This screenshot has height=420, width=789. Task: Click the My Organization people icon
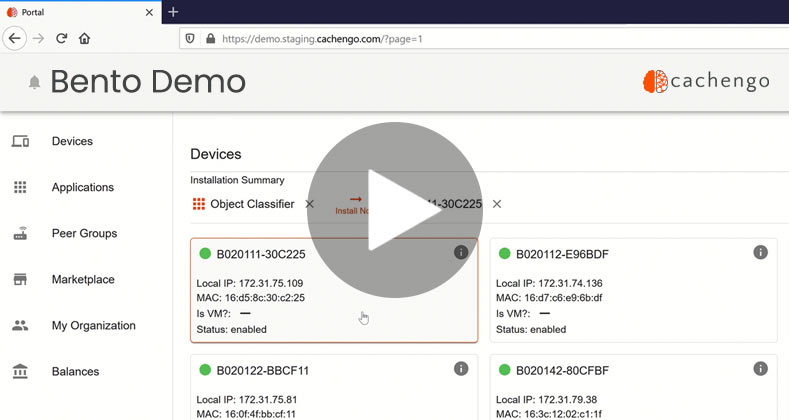click(x=20, y=325)
